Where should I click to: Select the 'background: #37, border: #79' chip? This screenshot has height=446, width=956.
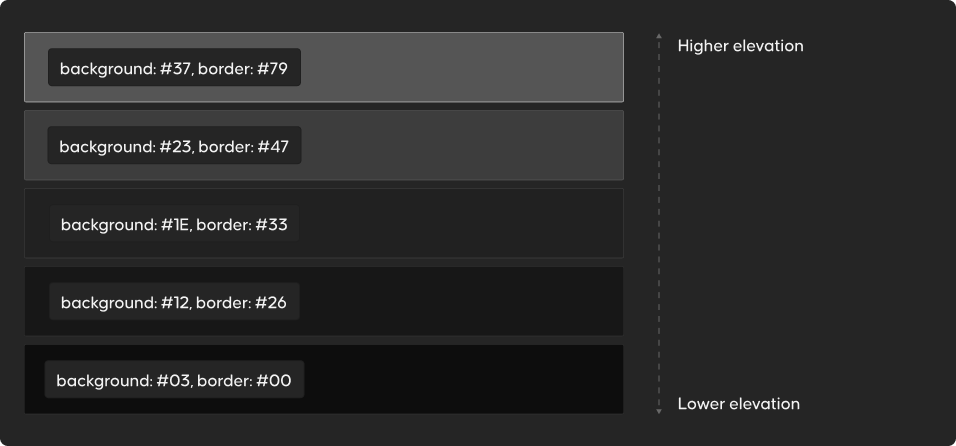(x=174, y=67)
